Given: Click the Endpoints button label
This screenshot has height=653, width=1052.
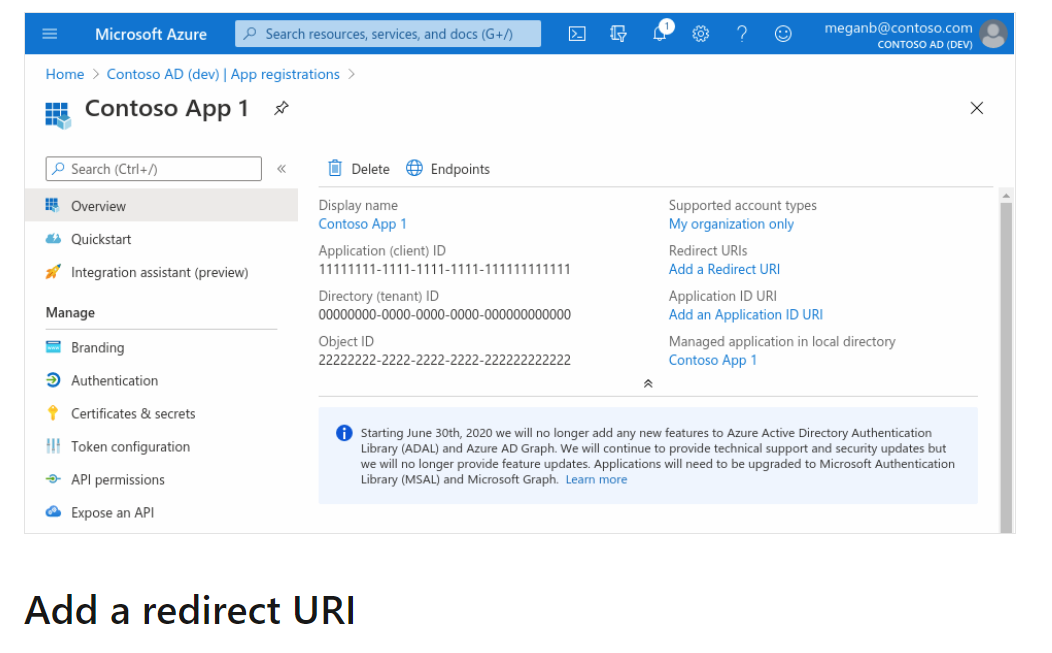Looking at the screenshot, I should click(x=460, y=169).
